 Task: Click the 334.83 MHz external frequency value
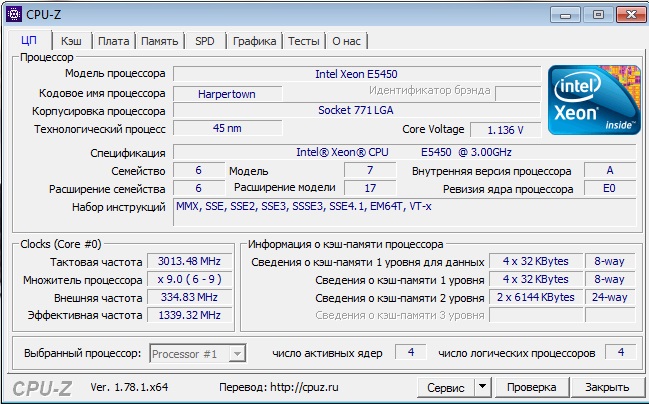click(x=189, y=297)
